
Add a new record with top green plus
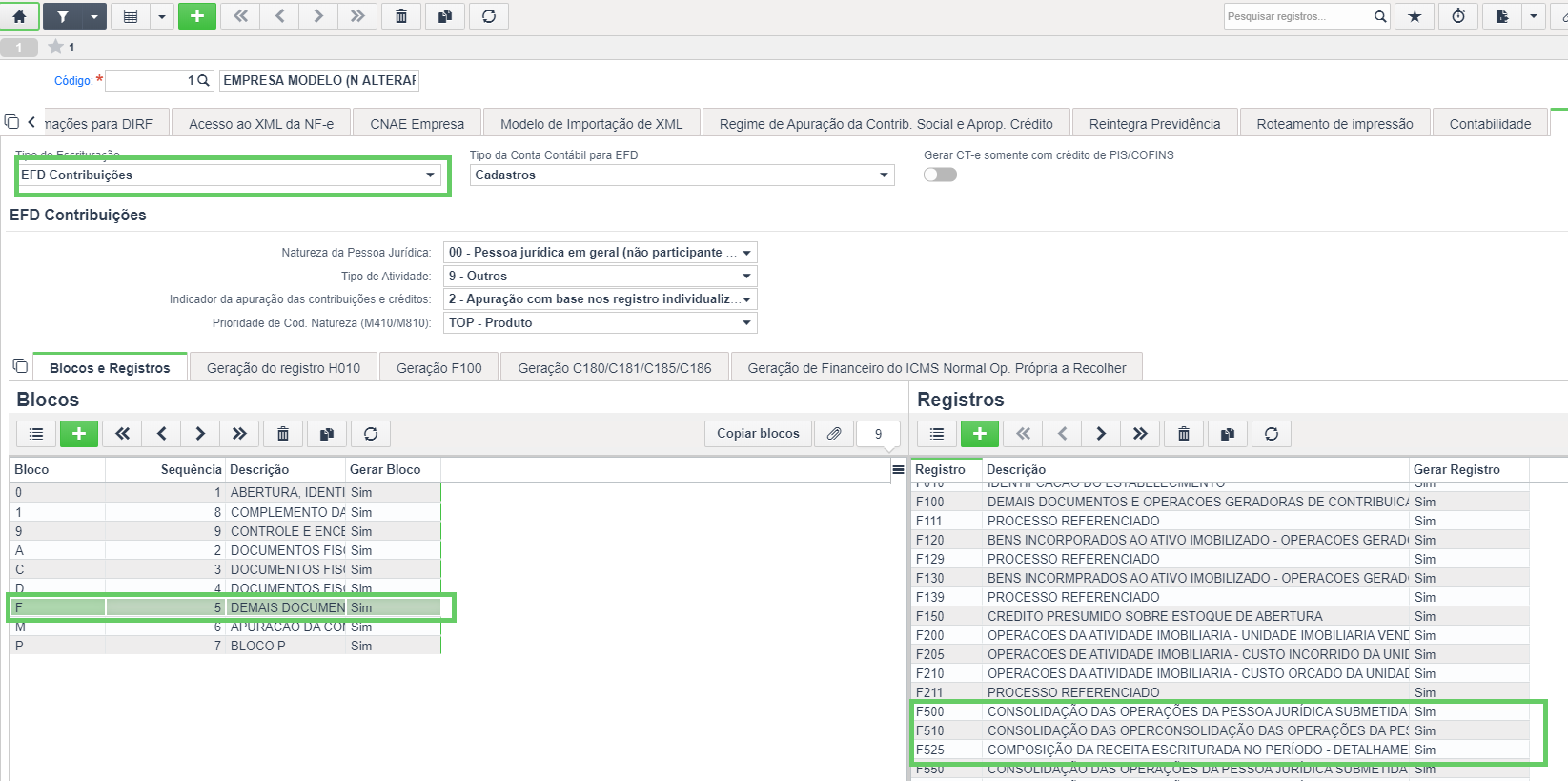click(x=197, y=16)
